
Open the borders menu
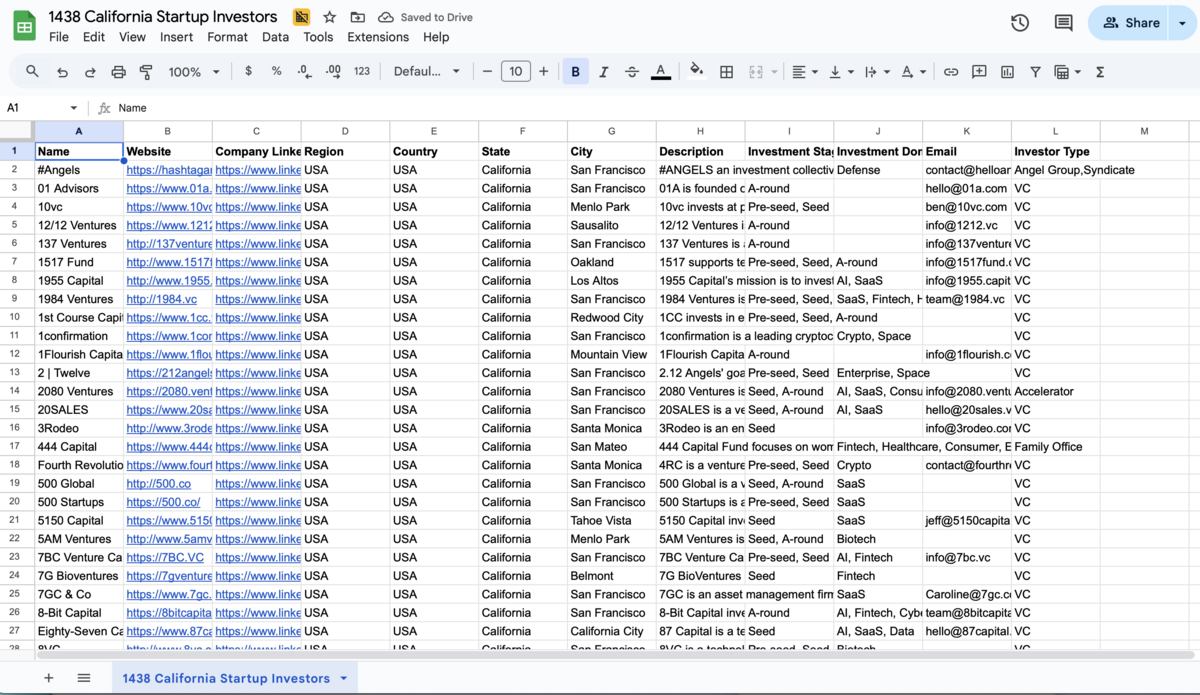click(726, 72)
